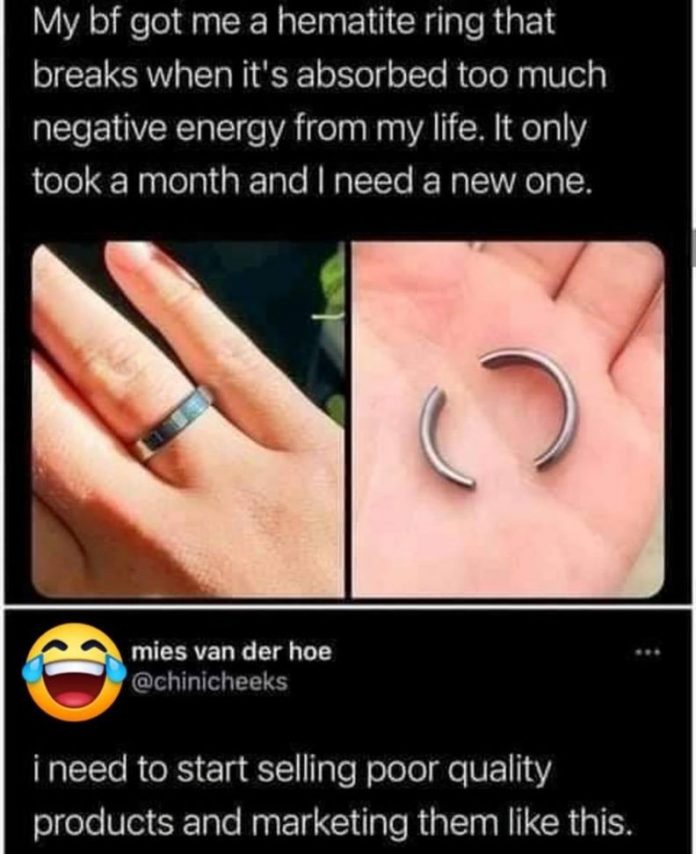Click the @chinicheeks handle
Viewport: 696px width, 854px height.
tap(210, 681)
